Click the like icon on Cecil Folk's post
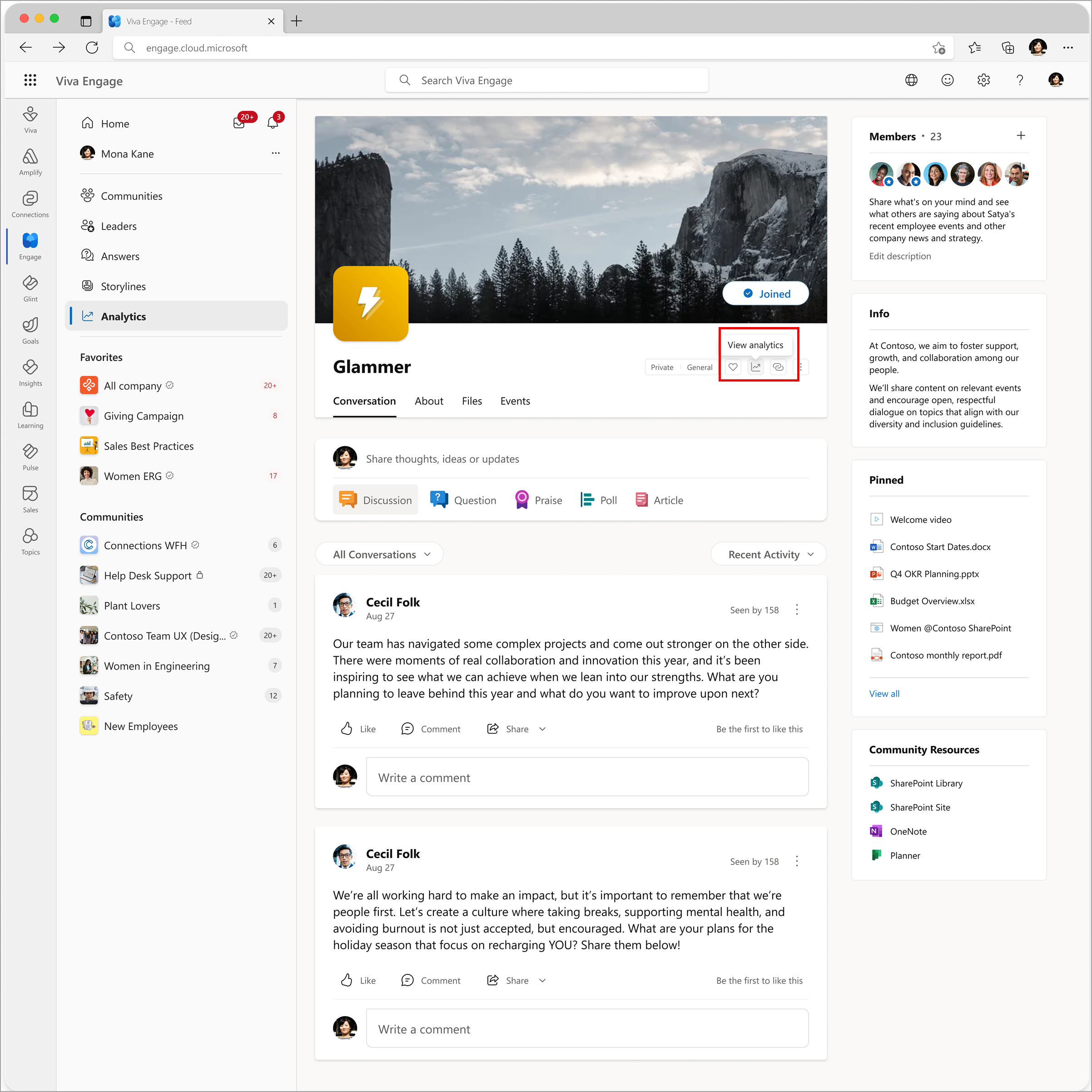 tap(348, 728)
